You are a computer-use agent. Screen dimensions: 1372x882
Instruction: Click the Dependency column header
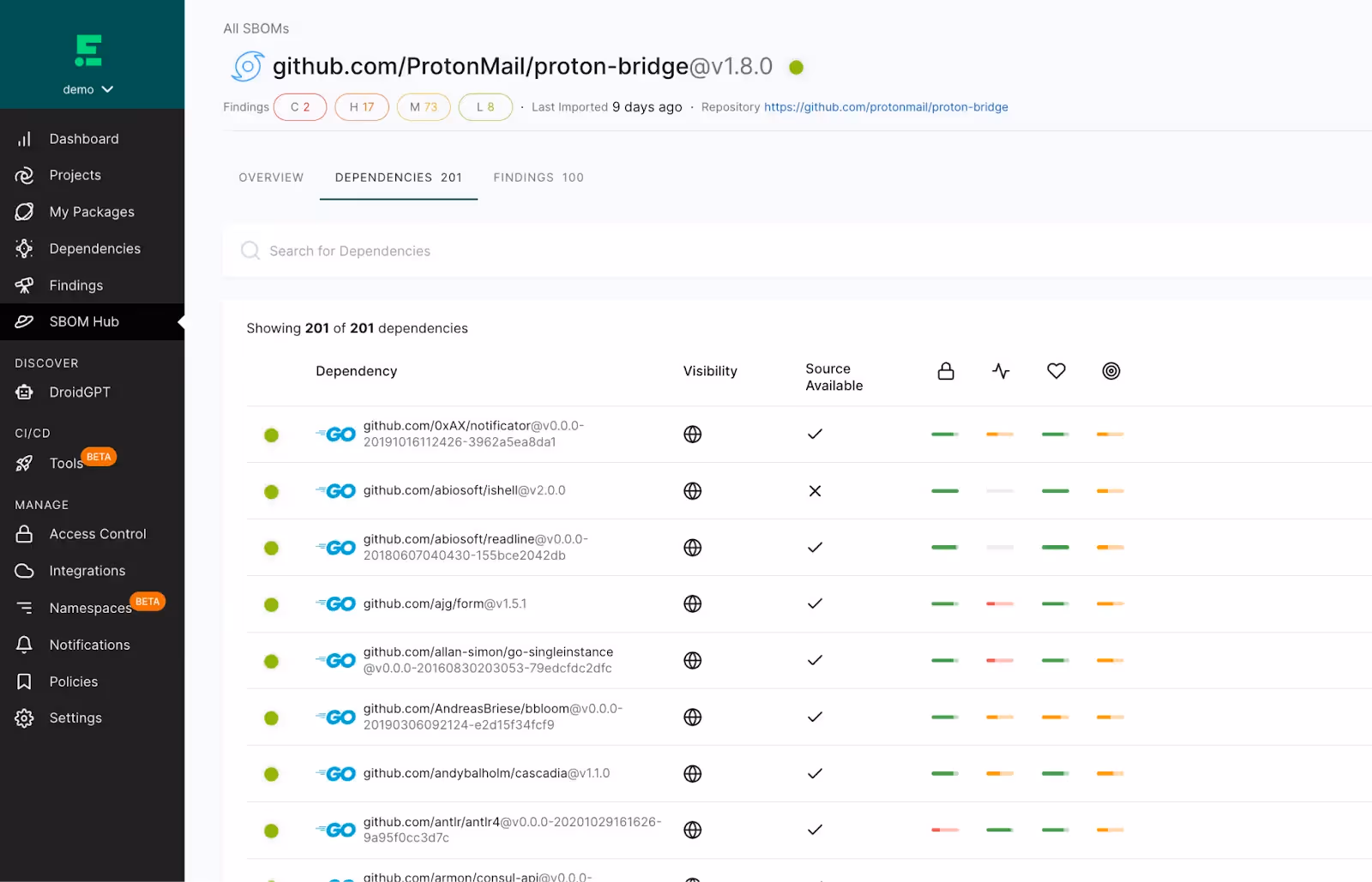coord(356,371)
